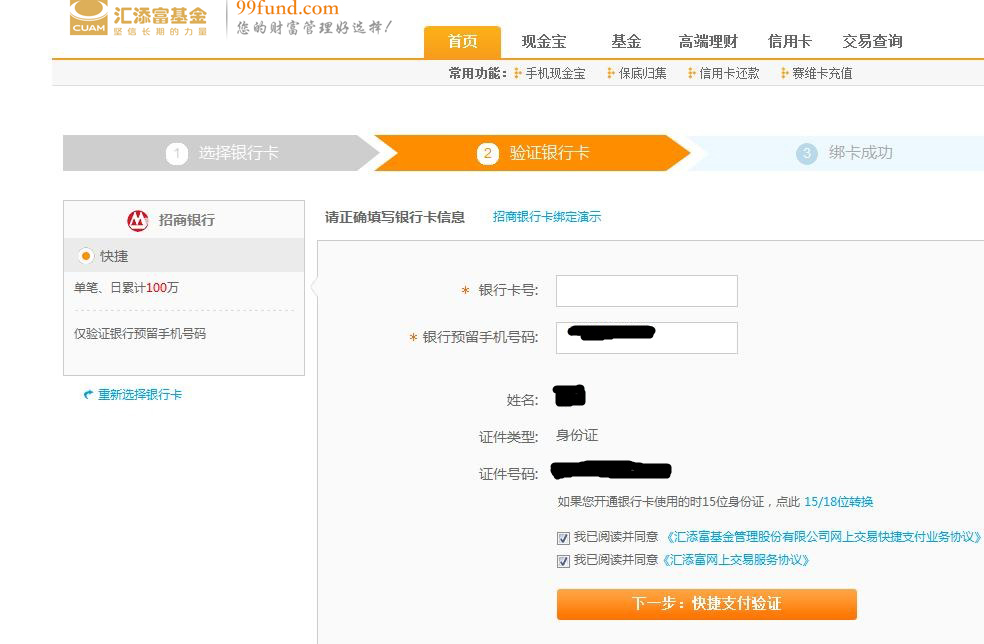Image resolution: width=984 pixels, height=644 pixels.
Task: Click the 汇添富基金 CUAM logo
Action: click(138, 18)
